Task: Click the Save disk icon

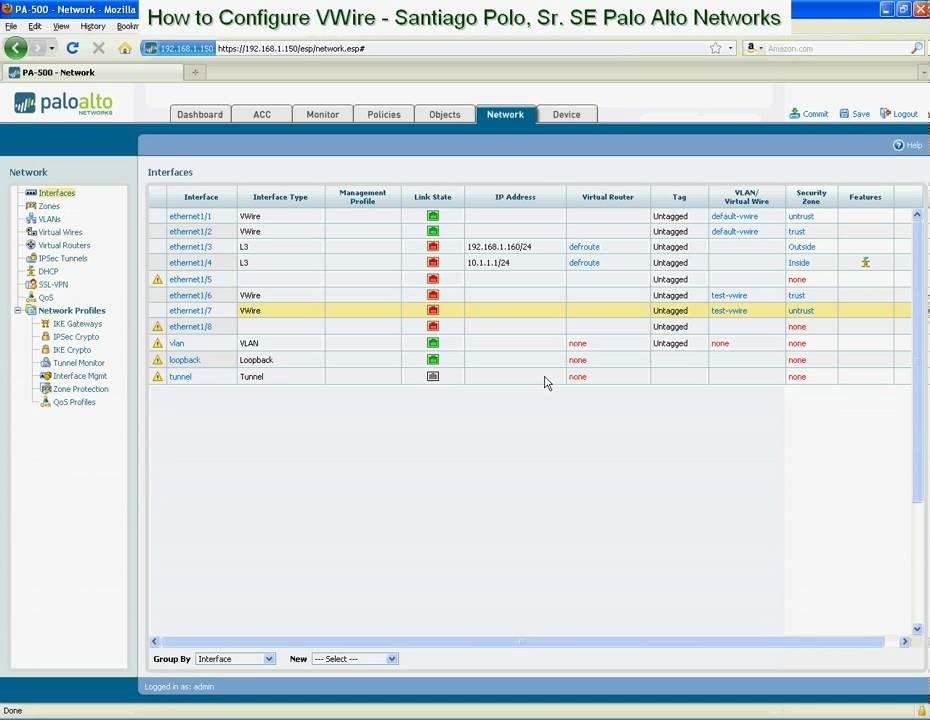Action: point(844,113)
